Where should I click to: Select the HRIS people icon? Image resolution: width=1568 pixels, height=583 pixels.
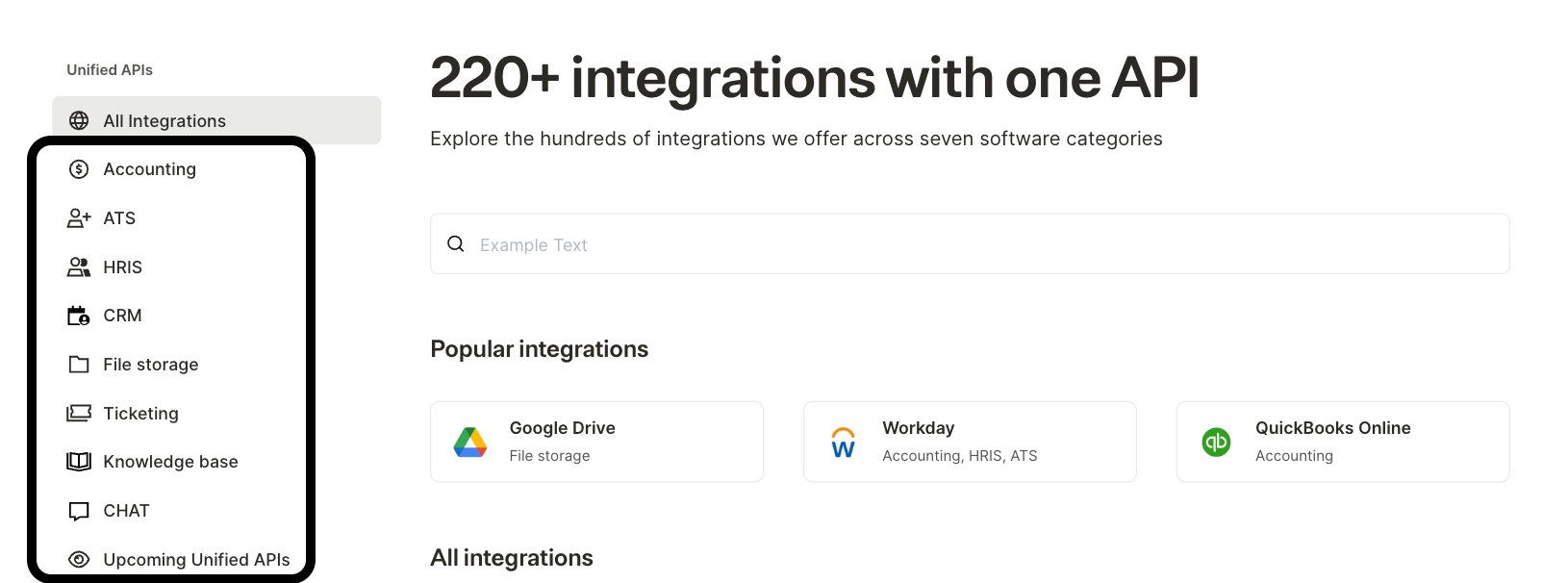[78, 266]
